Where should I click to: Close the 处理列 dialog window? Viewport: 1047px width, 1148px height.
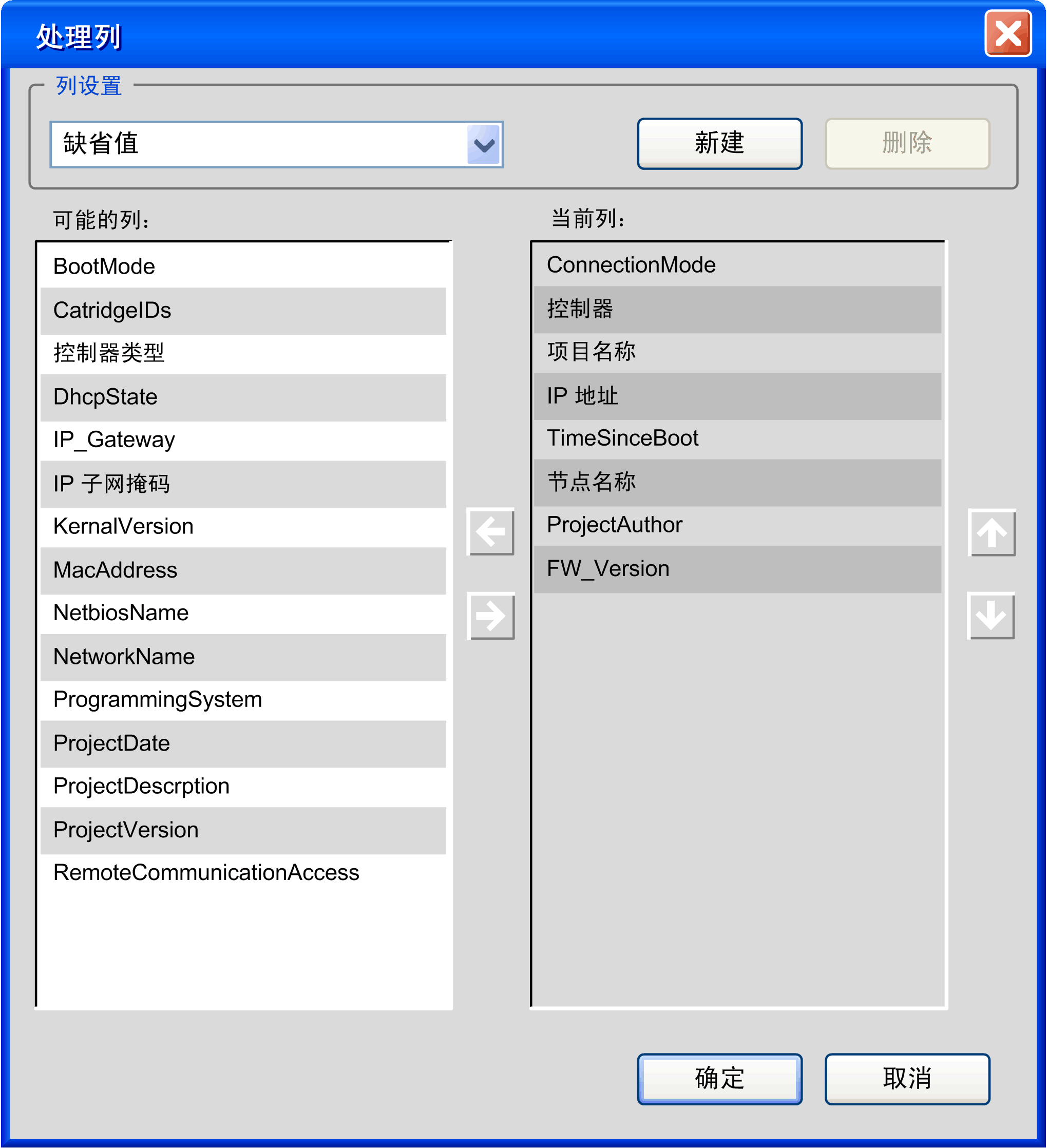pos(1007,33)
